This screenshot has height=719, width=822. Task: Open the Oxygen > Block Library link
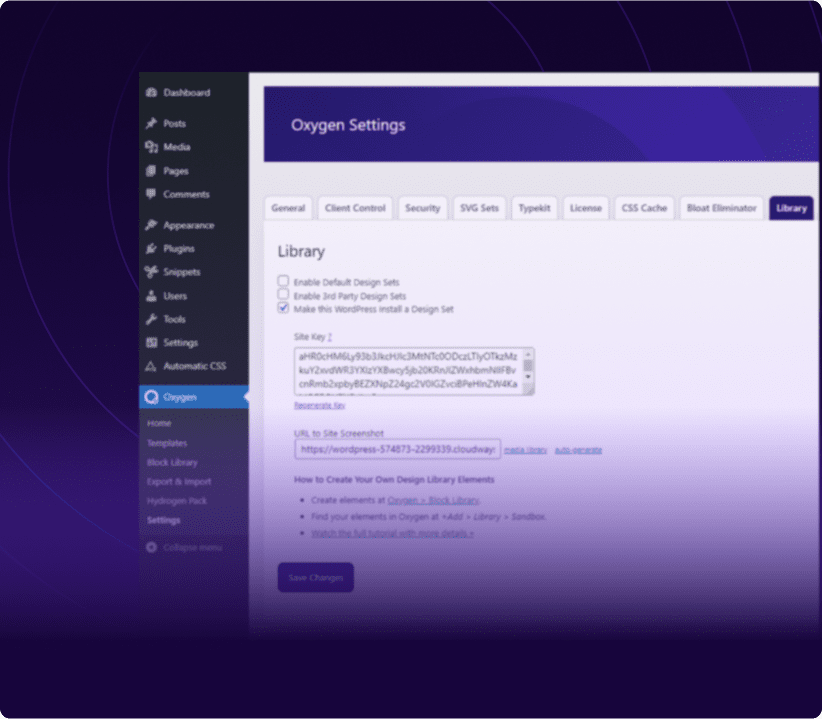[433, 500]
